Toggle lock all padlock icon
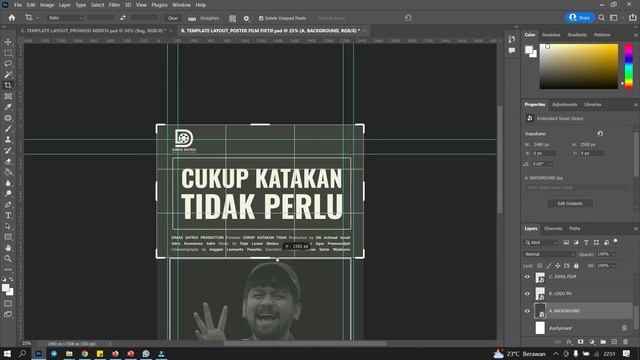The image size is (640, 360). click(576, 266)
